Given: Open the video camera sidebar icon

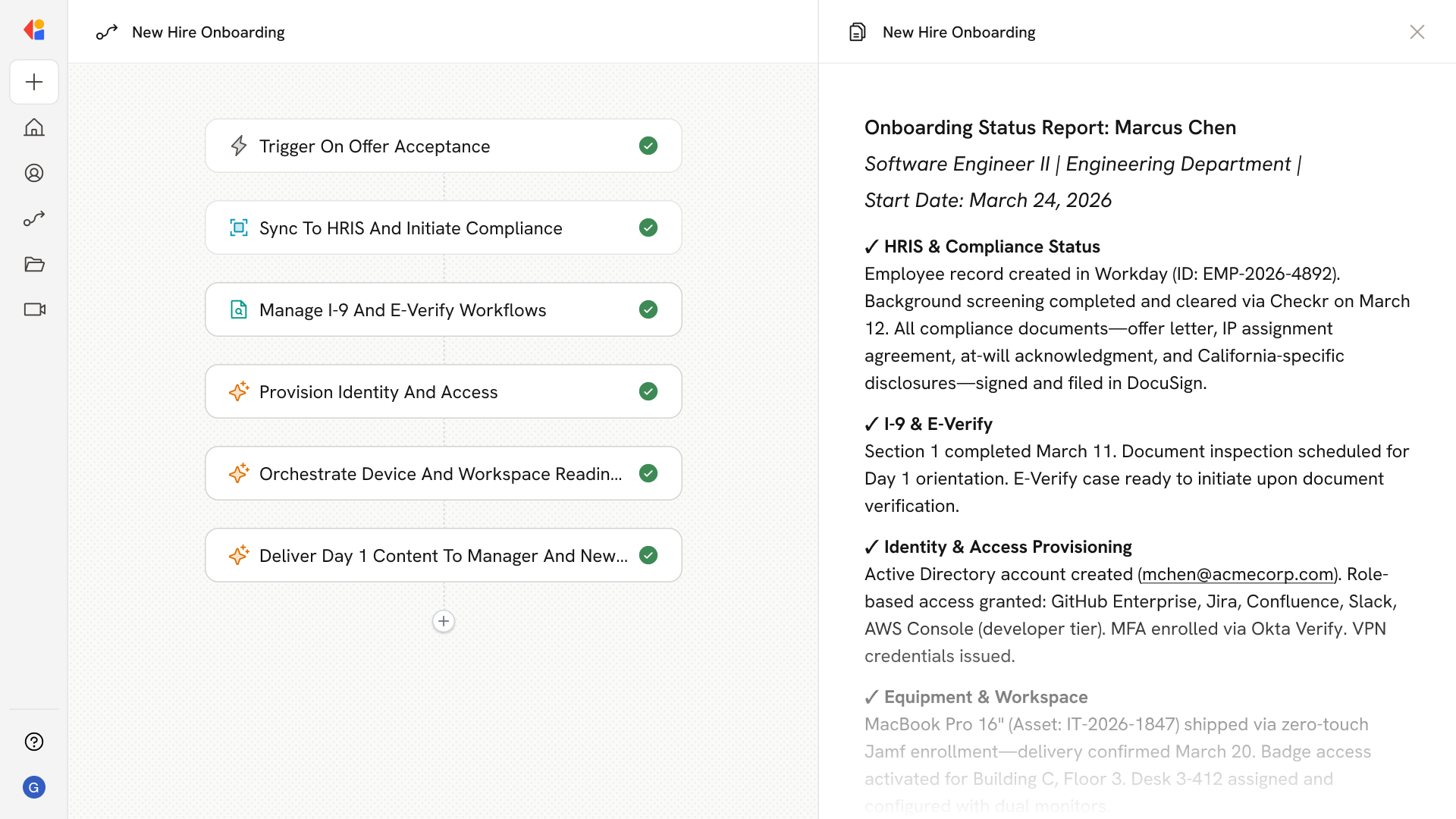Looking at the screenshot, I should [x=34, y=309].
